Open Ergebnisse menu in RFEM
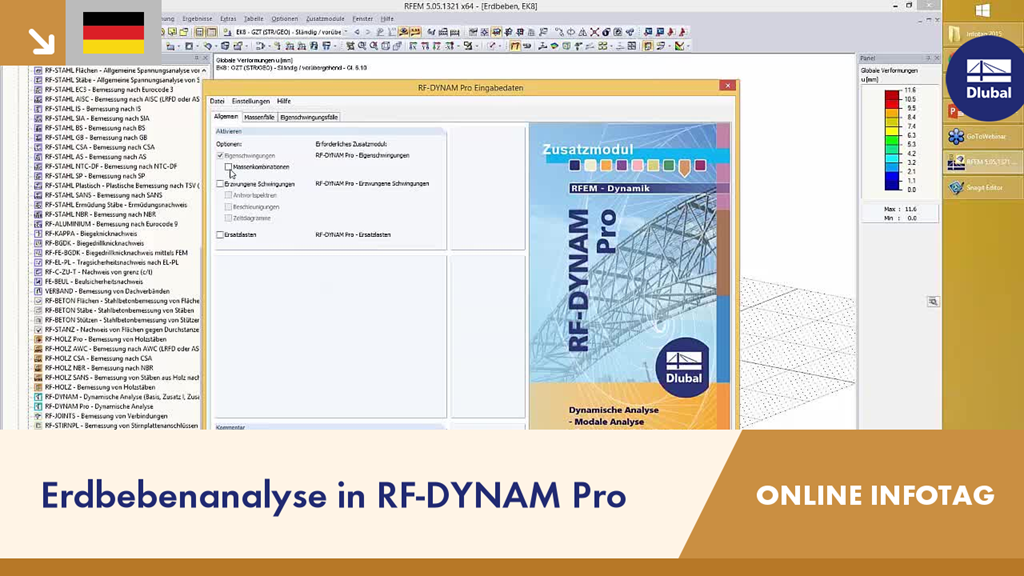The width and height of the screenshot is (1024, 576). [197, 19]
